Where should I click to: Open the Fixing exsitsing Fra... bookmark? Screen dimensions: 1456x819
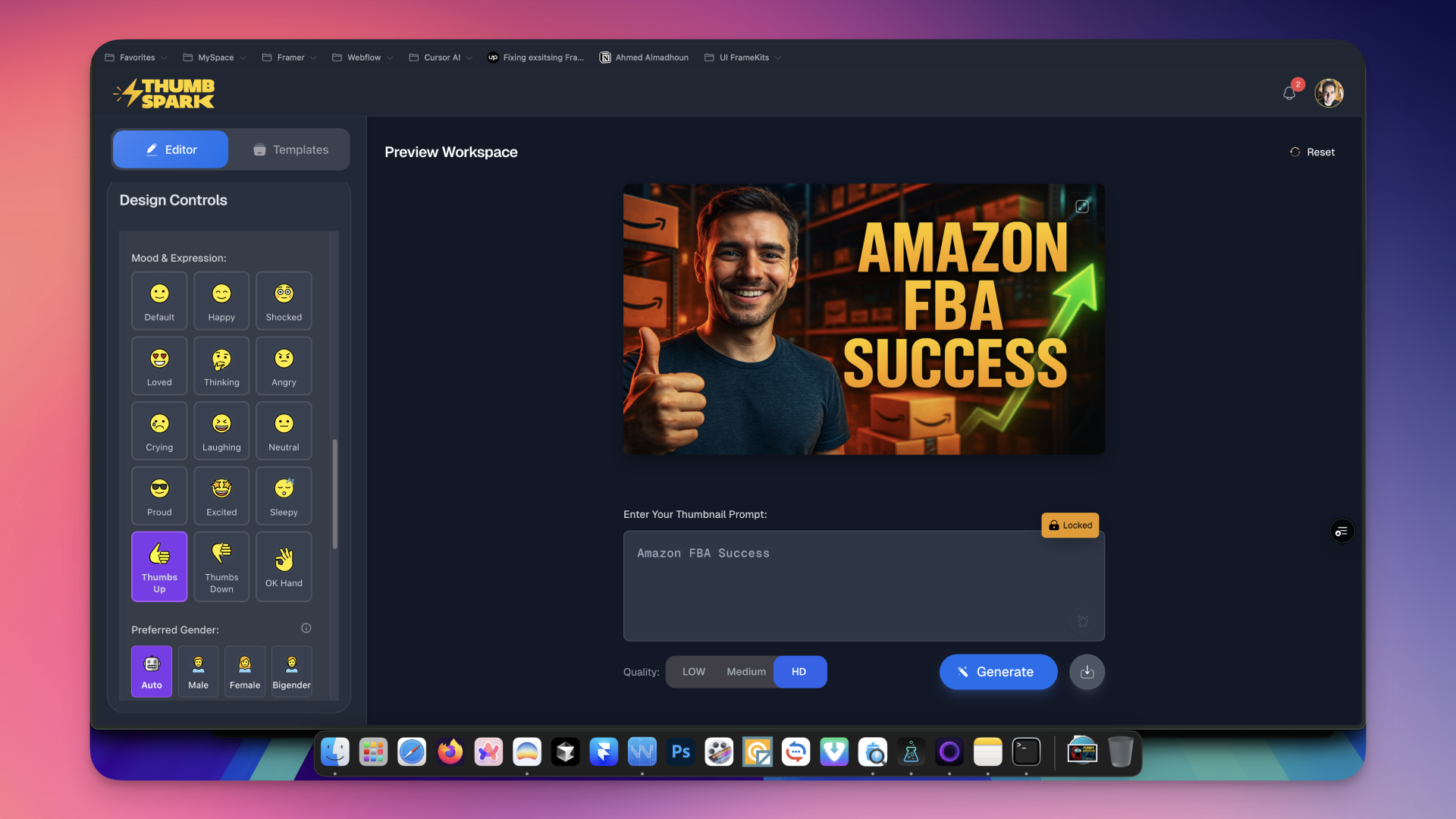(x=536, y=58)
